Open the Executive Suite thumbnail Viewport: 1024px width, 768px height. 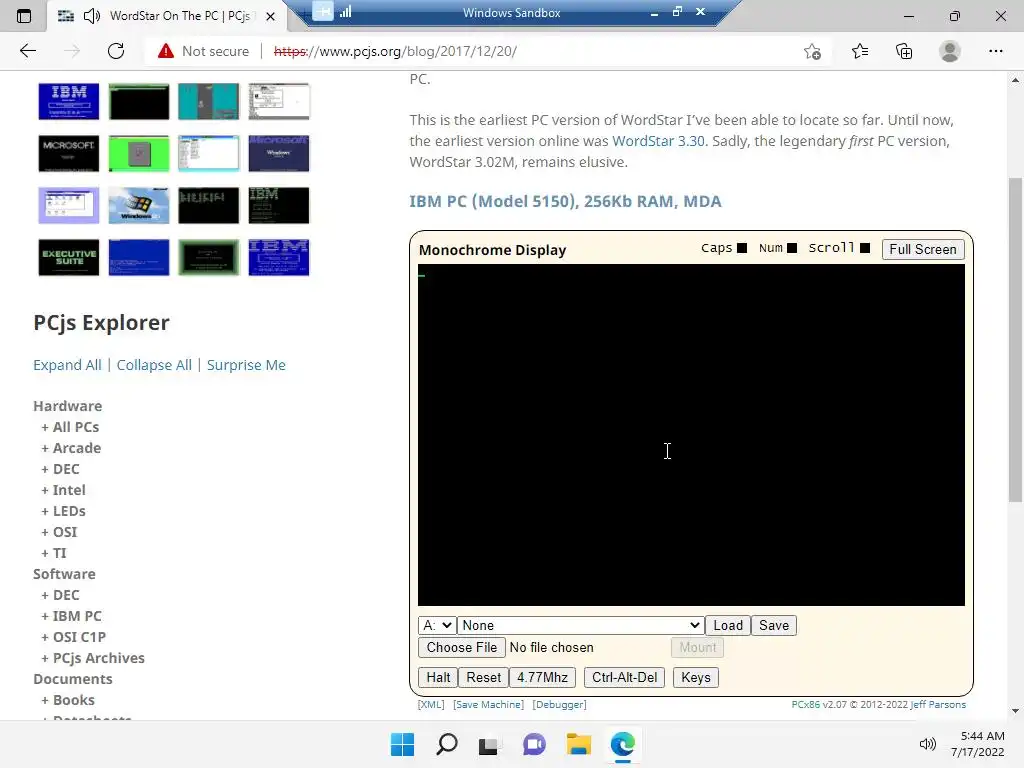click(x=69, y=257)
